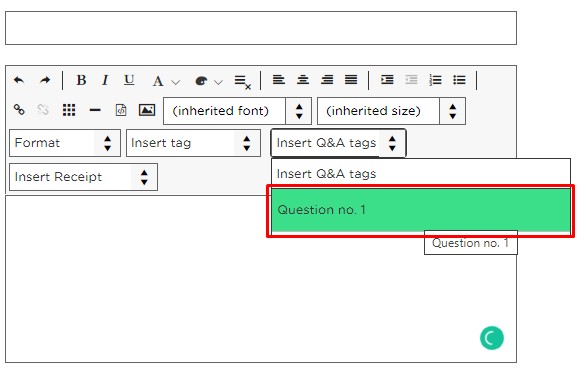The width and height of the screenshot is (586, 368).
Task: Insert a link using chain icon
Action: [x=19, y=110]
